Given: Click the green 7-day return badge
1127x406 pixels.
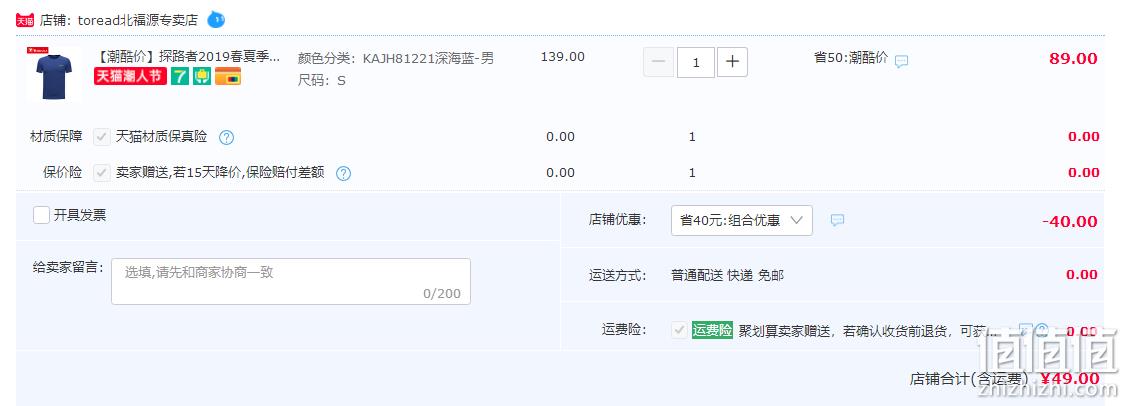Looking at the screenshot, I should pyautogui.click(x=180, y=76).
